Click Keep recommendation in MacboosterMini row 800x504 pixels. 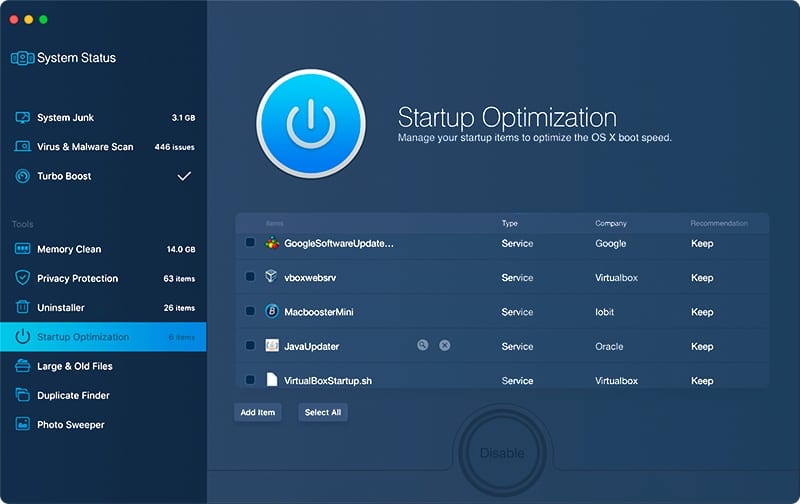[x=702, y=312]
